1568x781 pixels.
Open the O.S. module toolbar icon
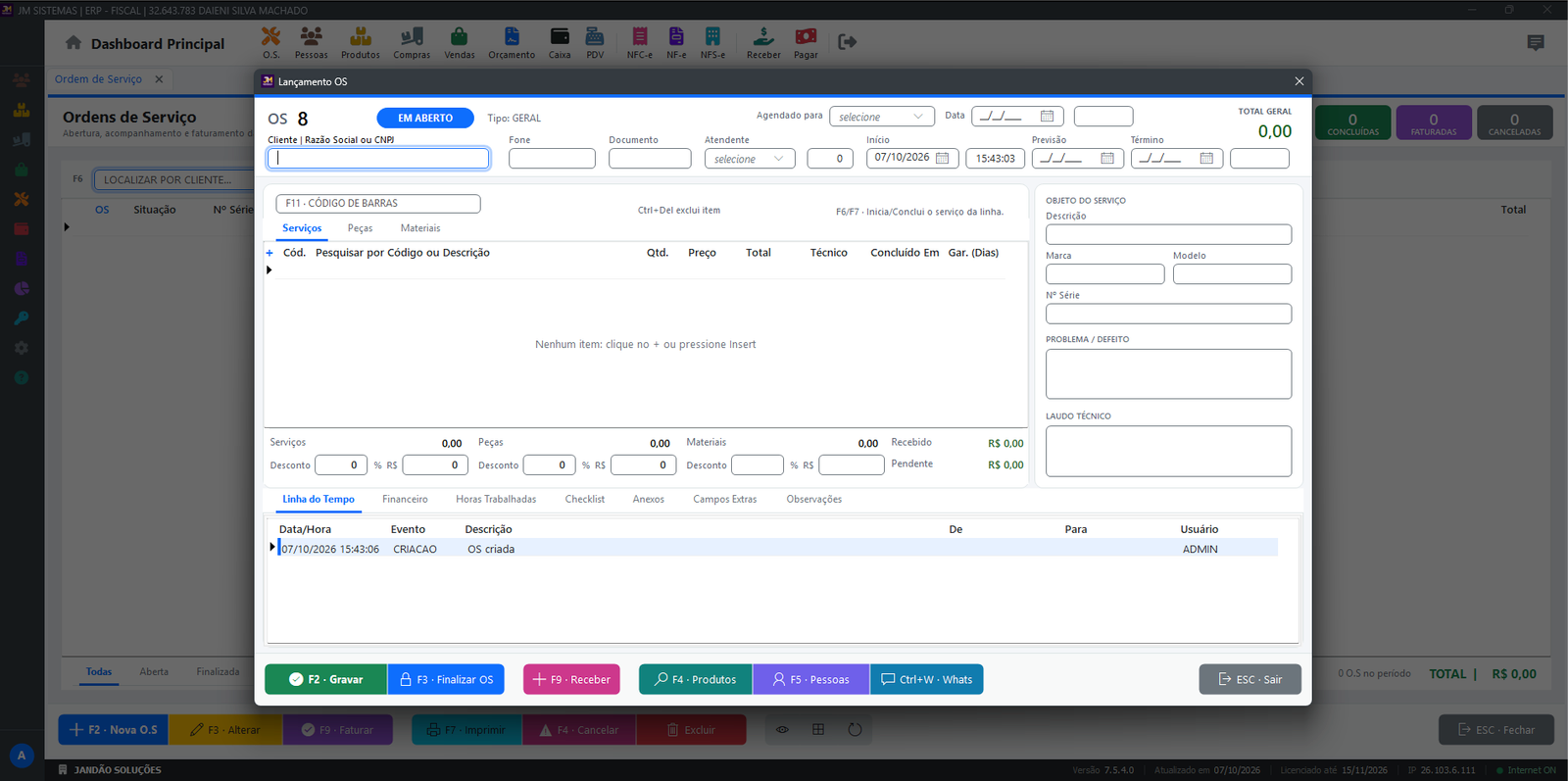[x=270, y=42]
